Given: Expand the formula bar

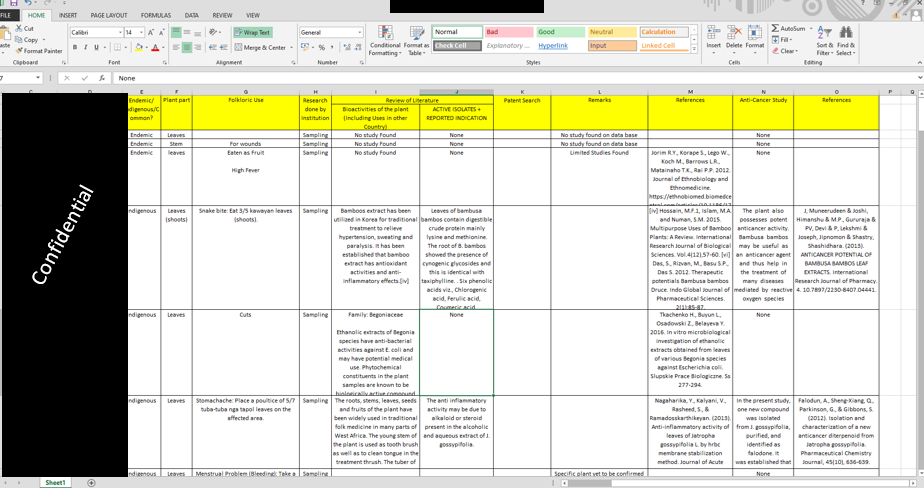Looking at the screenshot, I should click(919, 78).
